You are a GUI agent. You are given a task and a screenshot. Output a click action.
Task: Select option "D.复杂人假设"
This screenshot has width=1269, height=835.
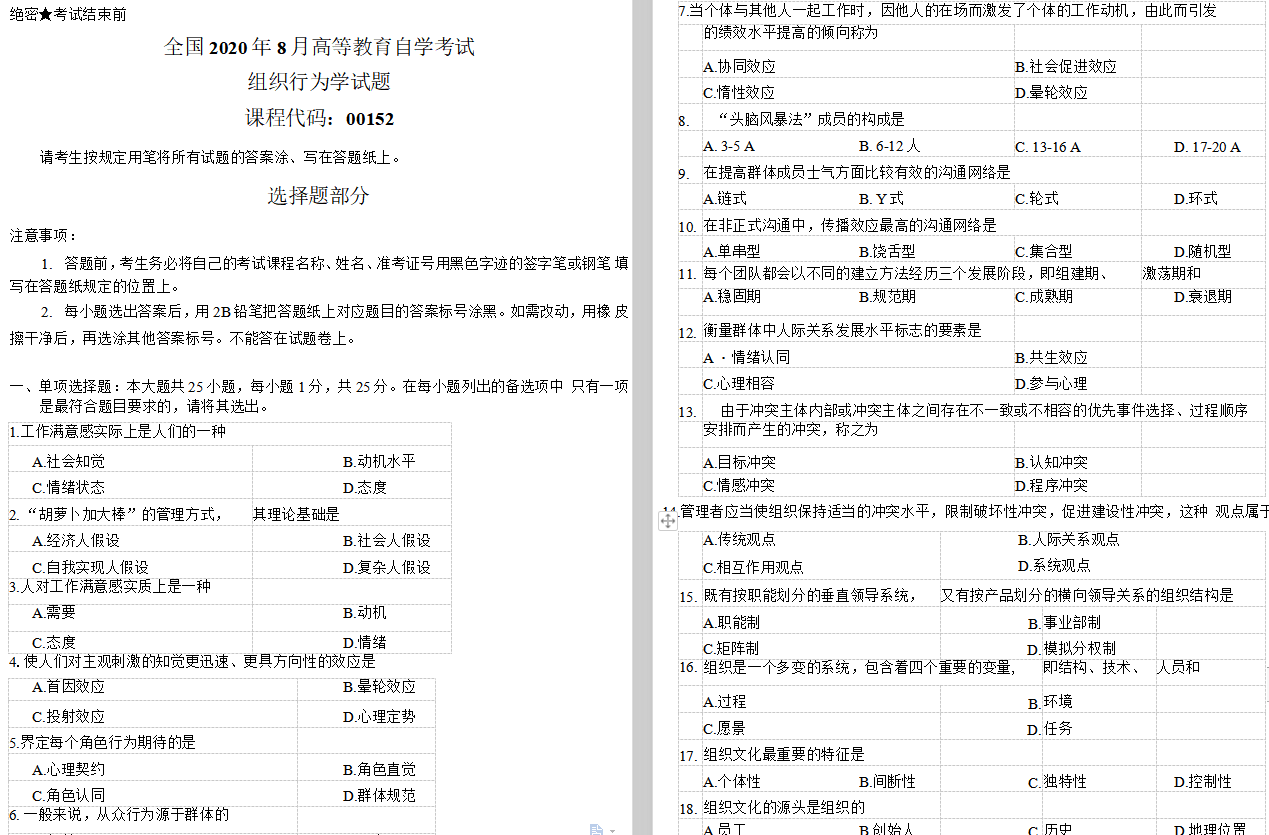(x=386, y=567)
